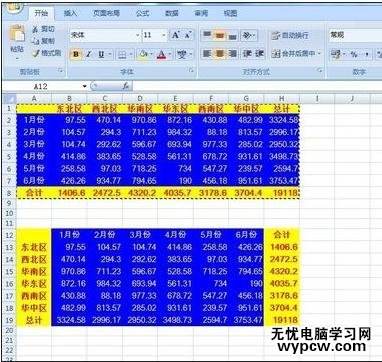Switch to the 数据 ribbon tab
The image size is (382, 362).
[x=172, y=13]
